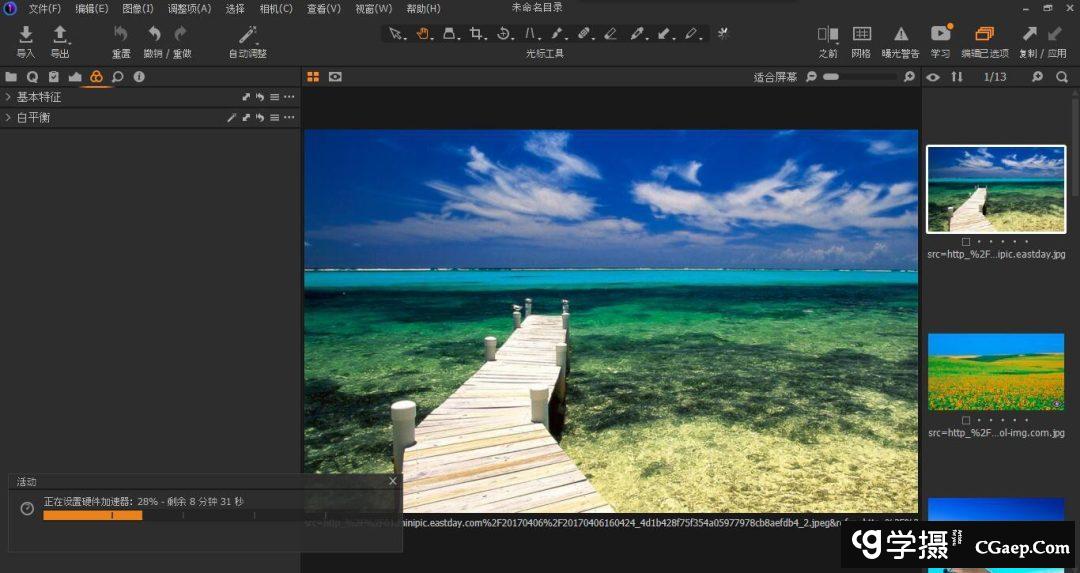Open the File (文件) menu
The height and width of the screenshot is (573, 1080).
(44, 9)
